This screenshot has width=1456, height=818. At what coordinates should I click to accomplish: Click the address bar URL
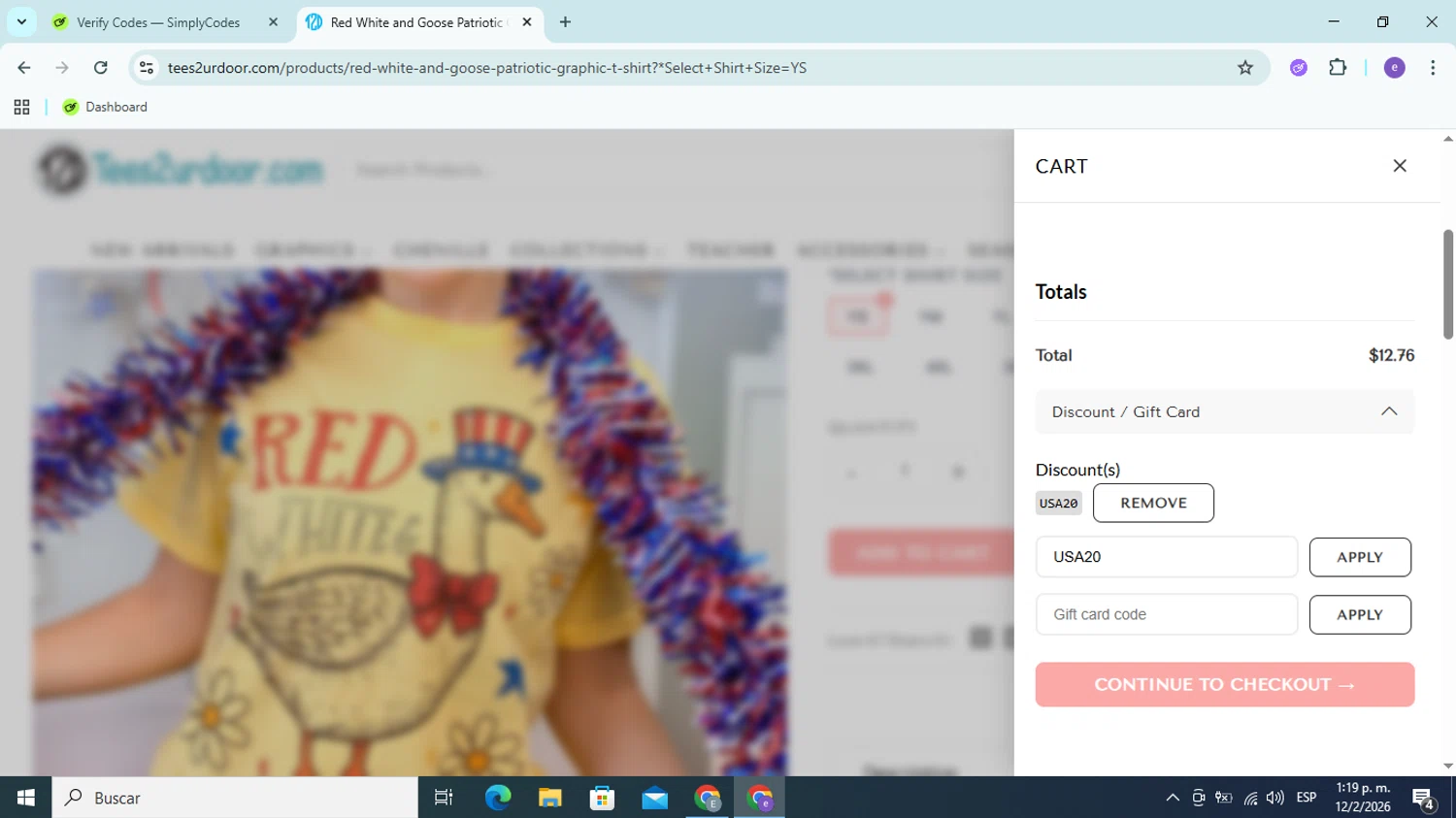(486, 68)
